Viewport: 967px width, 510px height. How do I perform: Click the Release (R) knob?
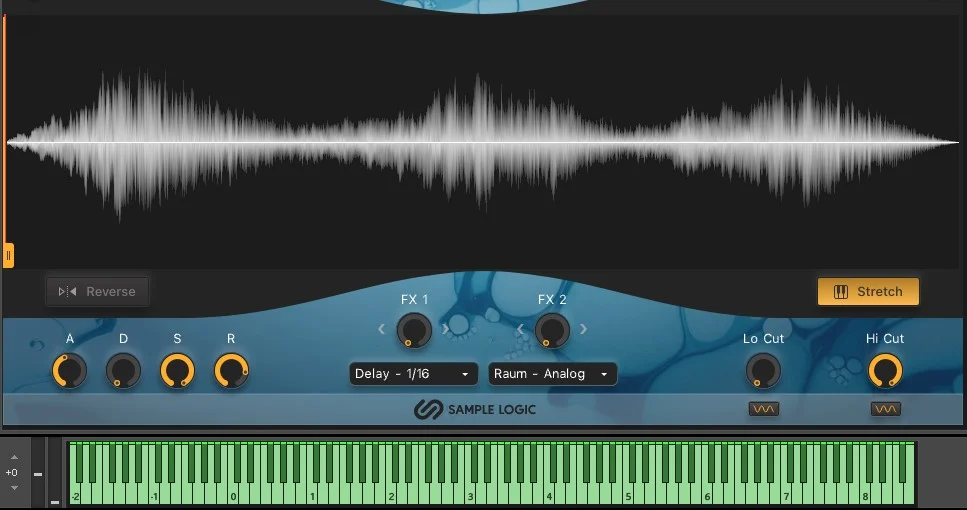[231, 371]
